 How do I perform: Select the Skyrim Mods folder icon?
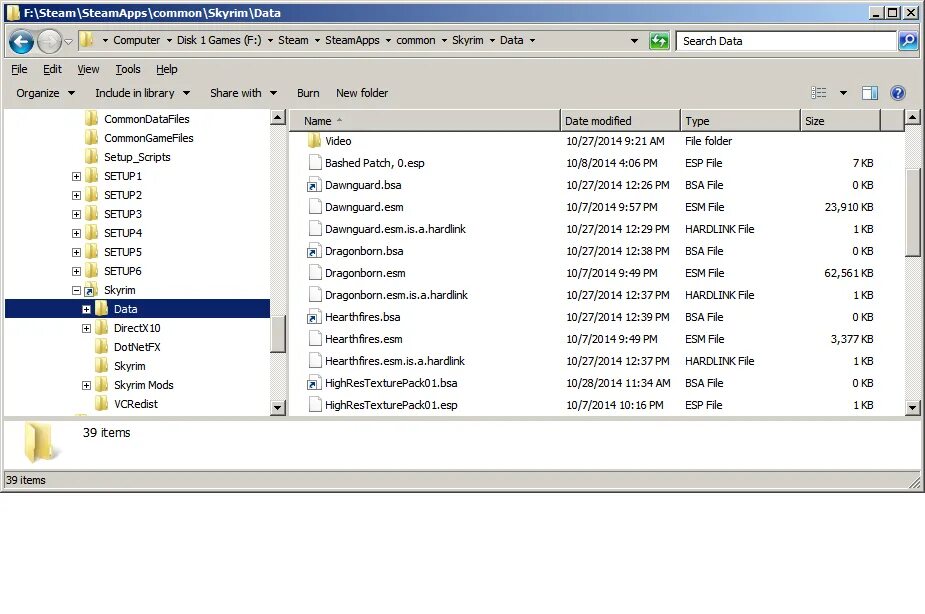point(101,385)
